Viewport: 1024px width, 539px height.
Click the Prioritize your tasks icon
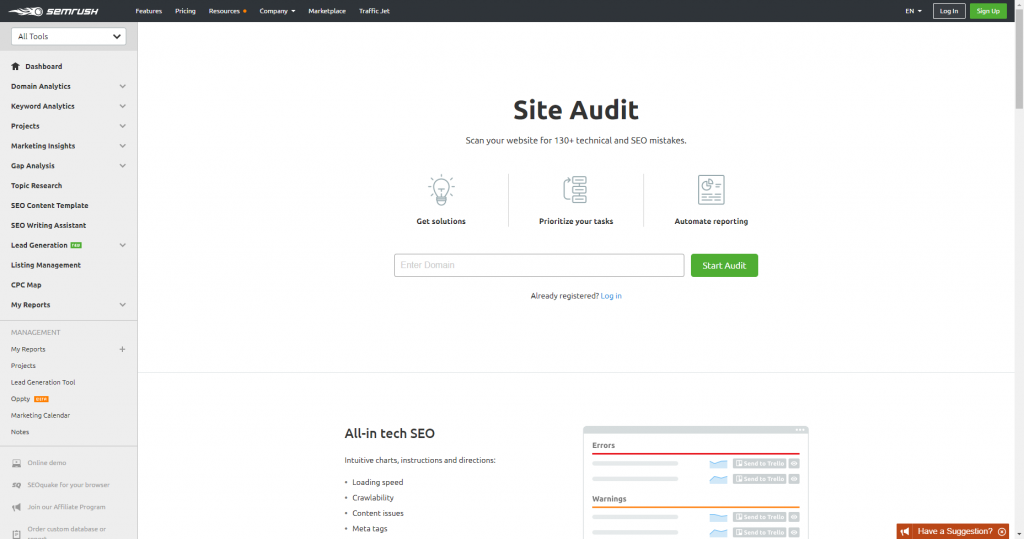point(575,189)
